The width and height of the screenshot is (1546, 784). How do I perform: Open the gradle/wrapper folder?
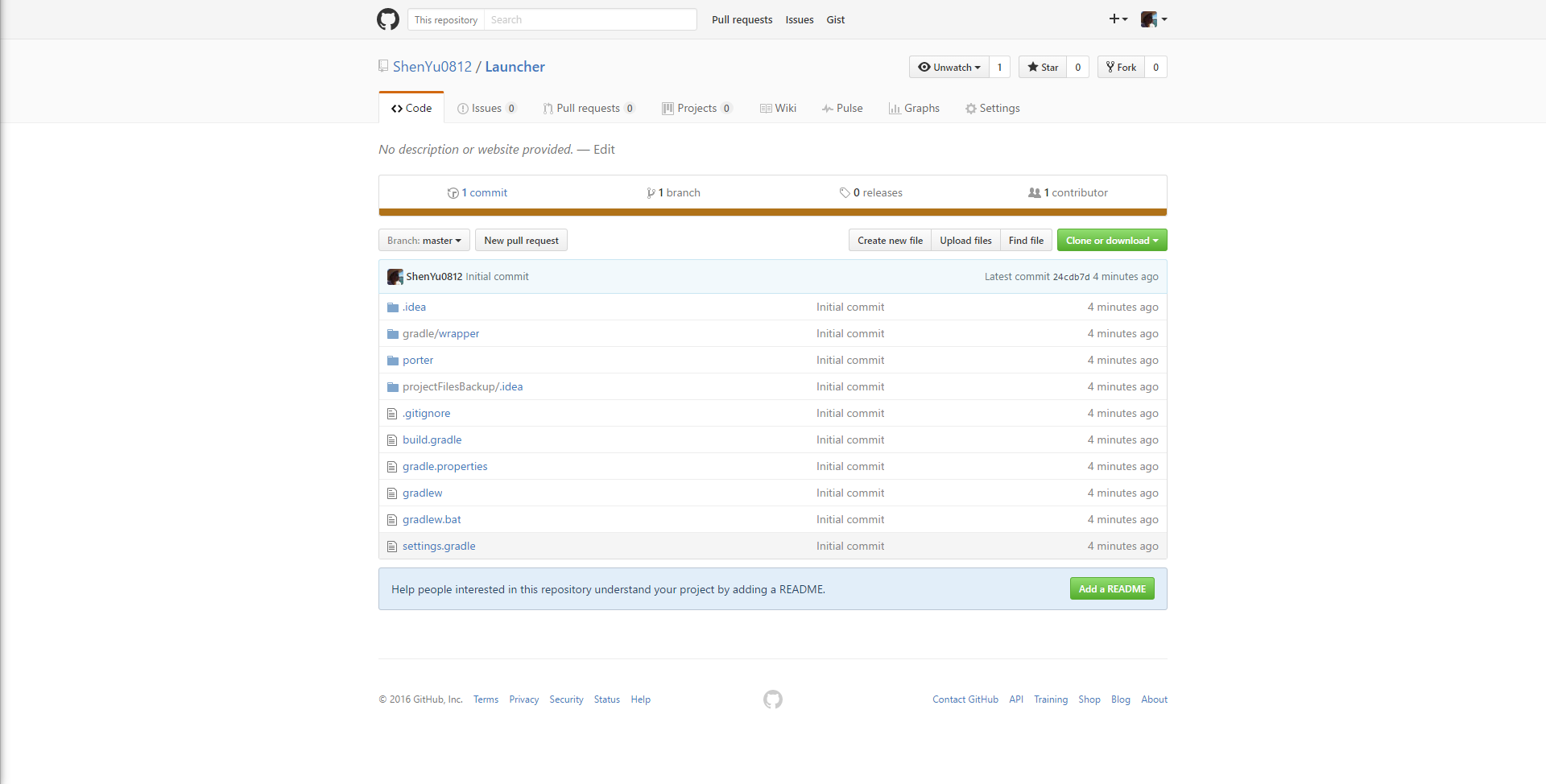pos(440,333)
